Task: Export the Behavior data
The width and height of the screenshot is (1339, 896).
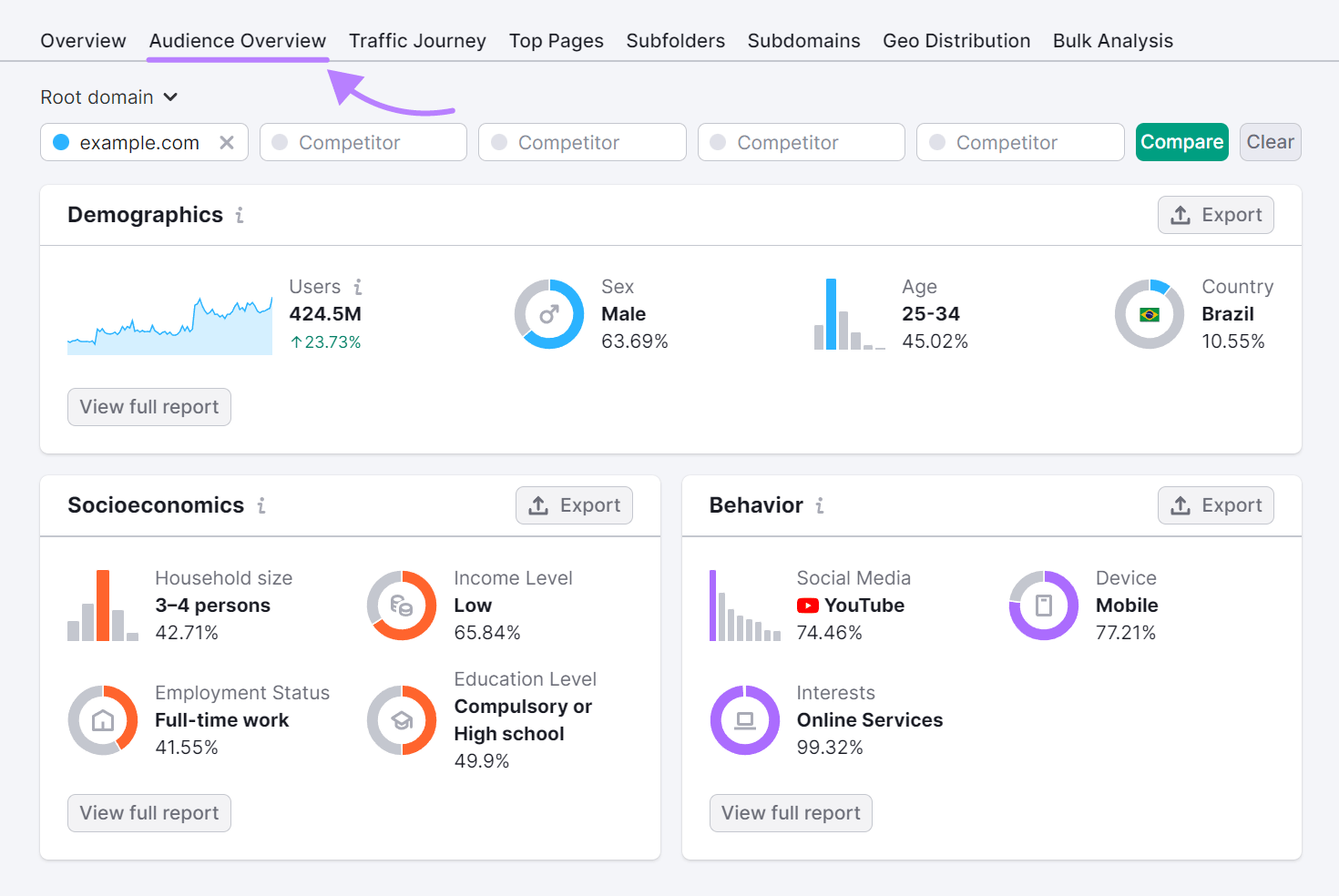Action: (1215, 505)
